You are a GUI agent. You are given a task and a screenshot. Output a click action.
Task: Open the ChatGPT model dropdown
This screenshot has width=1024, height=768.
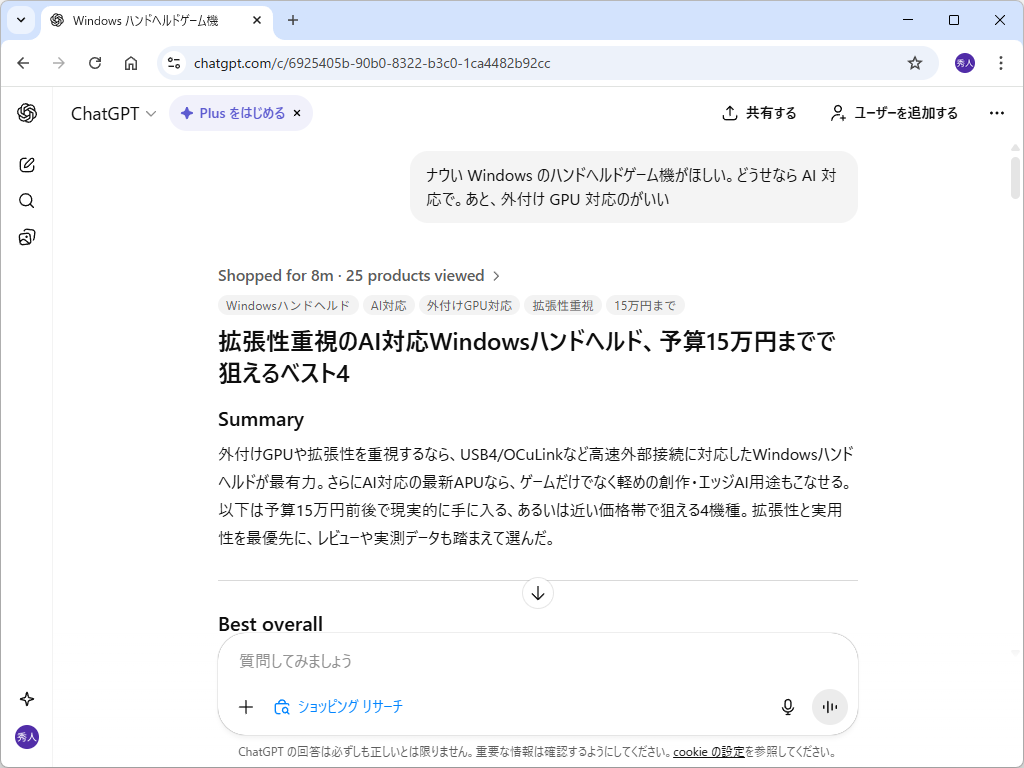tap(113, 113)
